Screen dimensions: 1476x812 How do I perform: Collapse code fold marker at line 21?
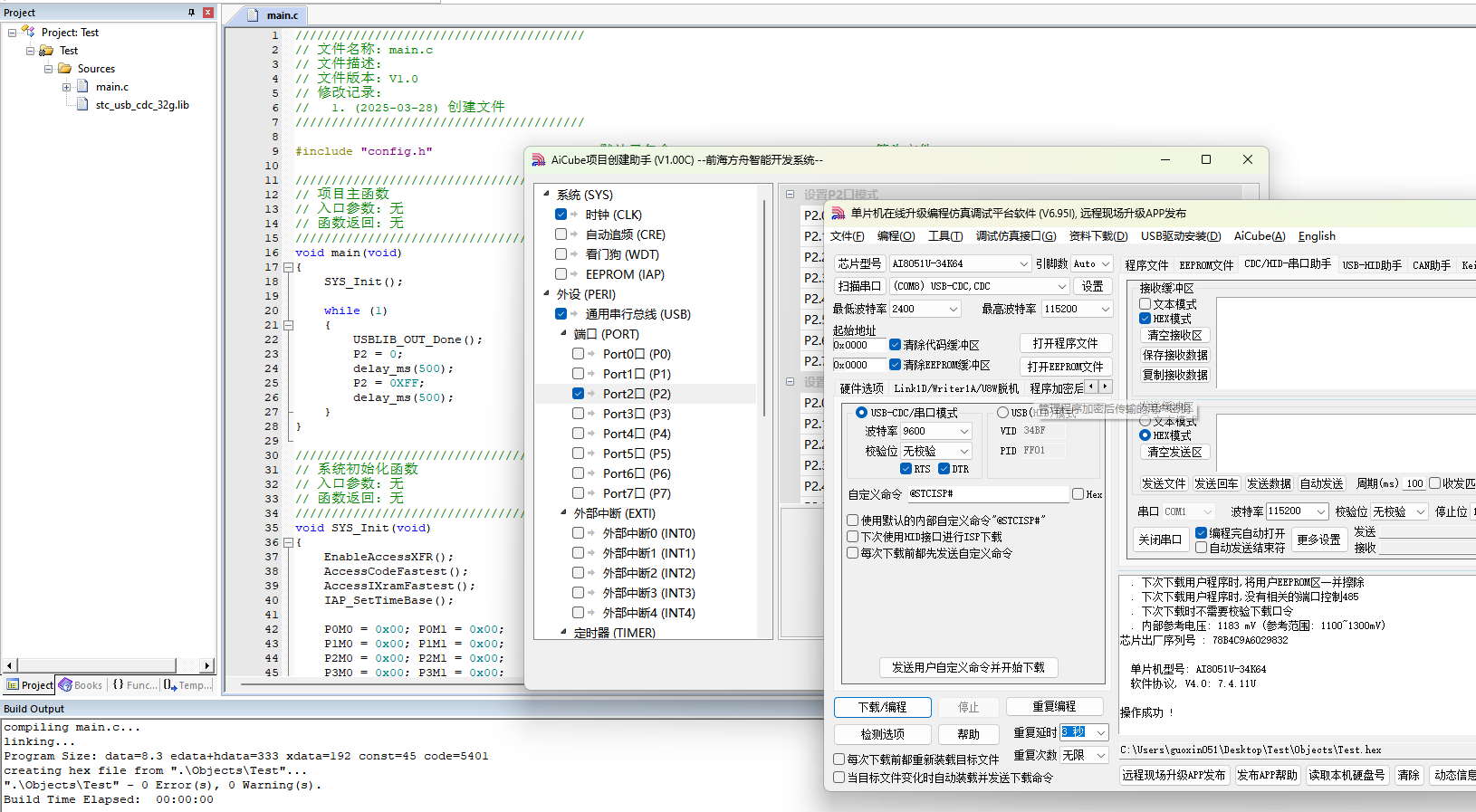pyautogui.click(x=288, y=325)
